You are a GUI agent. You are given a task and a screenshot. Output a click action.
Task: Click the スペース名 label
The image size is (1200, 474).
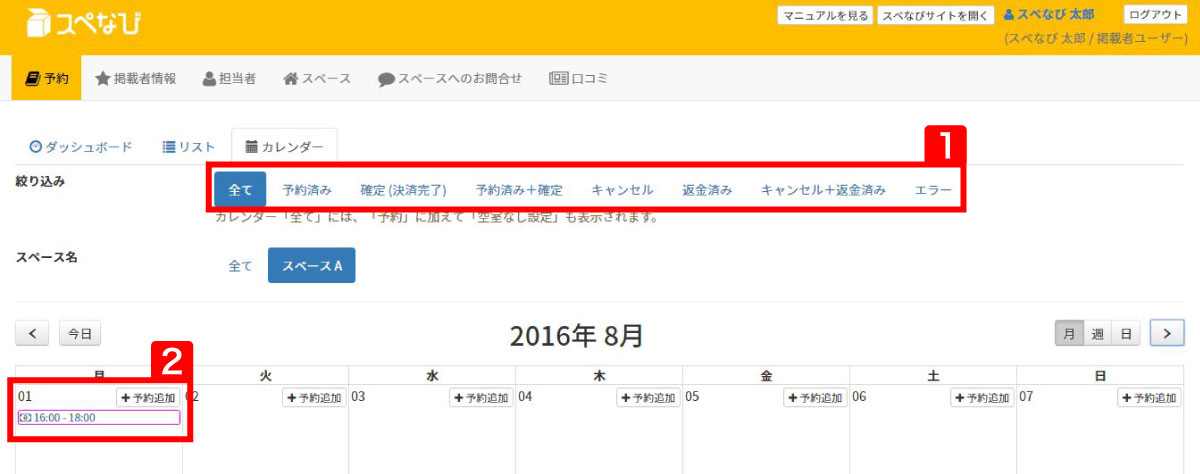(47, 257)
